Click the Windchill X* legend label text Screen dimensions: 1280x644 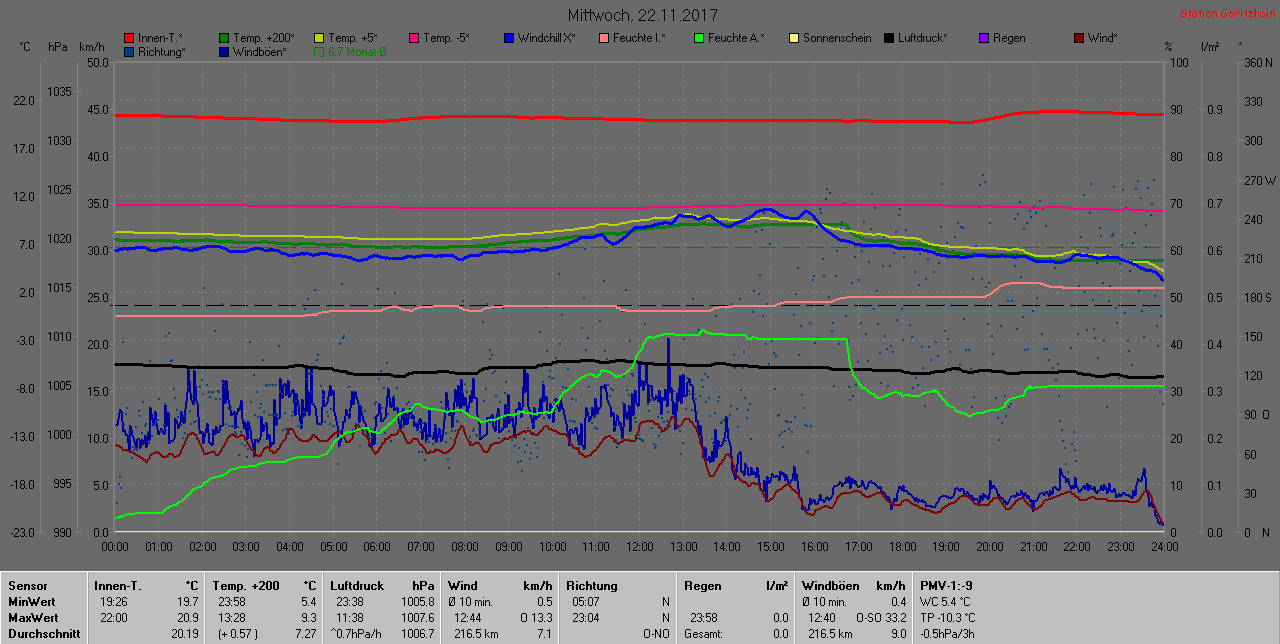pyautogui.click(x=547, y=38)
